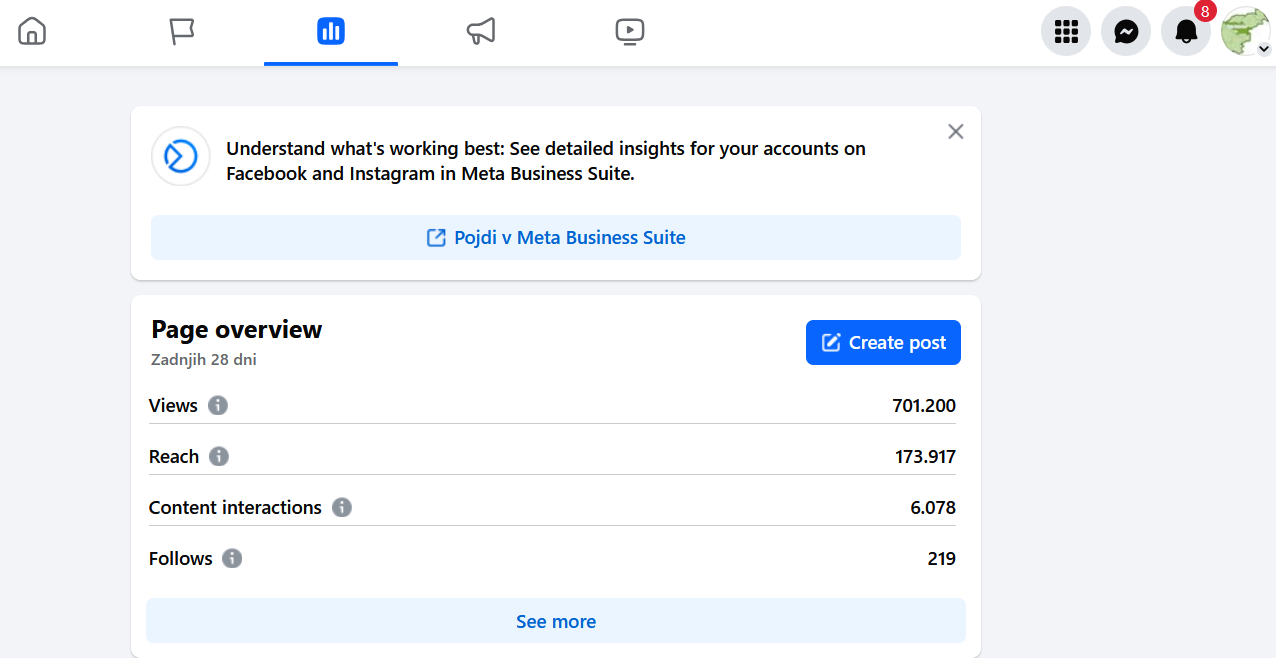Click the Understand what's working best text
The width and height of the screenshot is (1276, 658).
pos(546,161)
